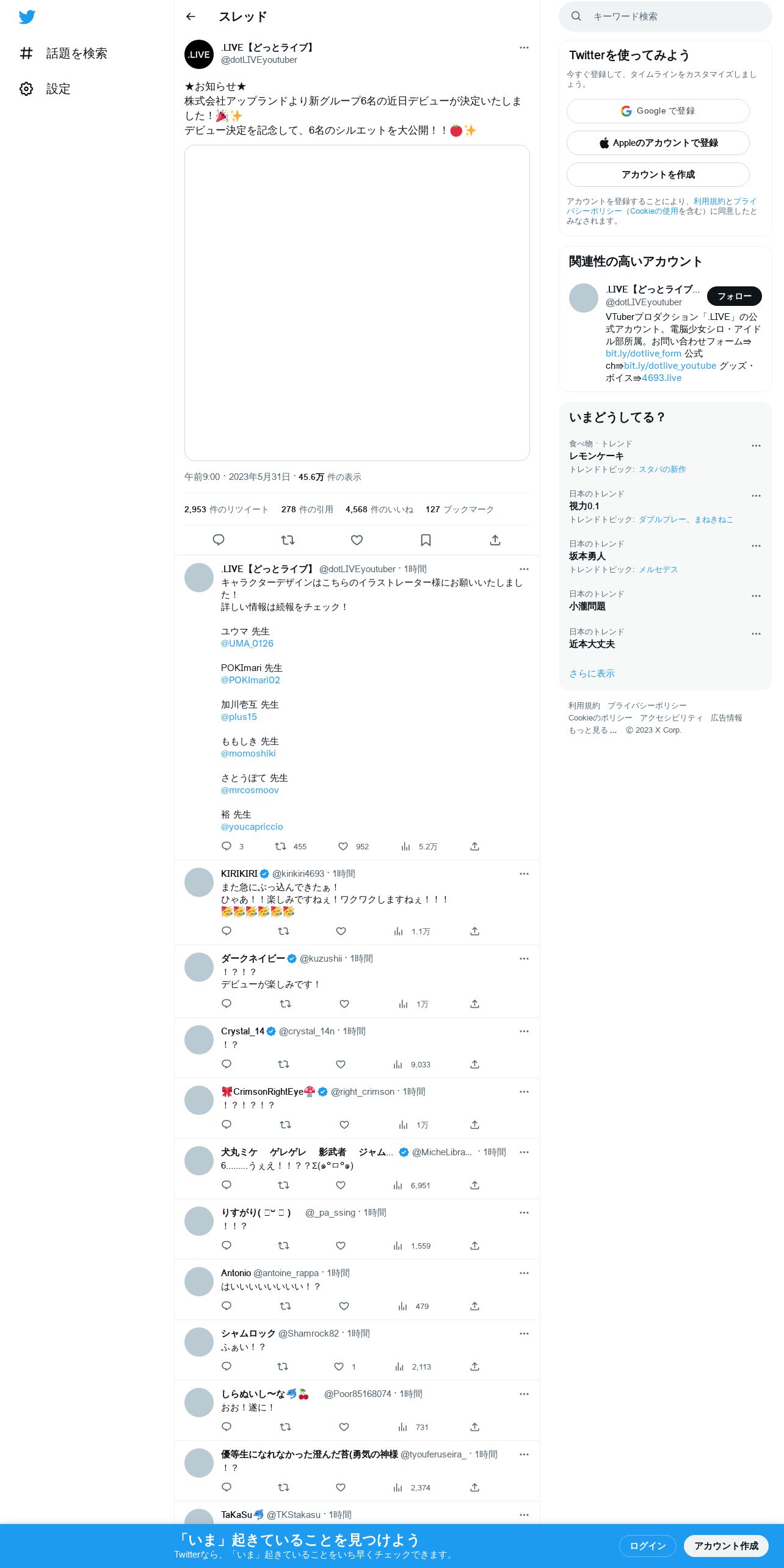Open more options on the main tweet
Viewport: 784px width, 1568px height.
pos(524,48)
